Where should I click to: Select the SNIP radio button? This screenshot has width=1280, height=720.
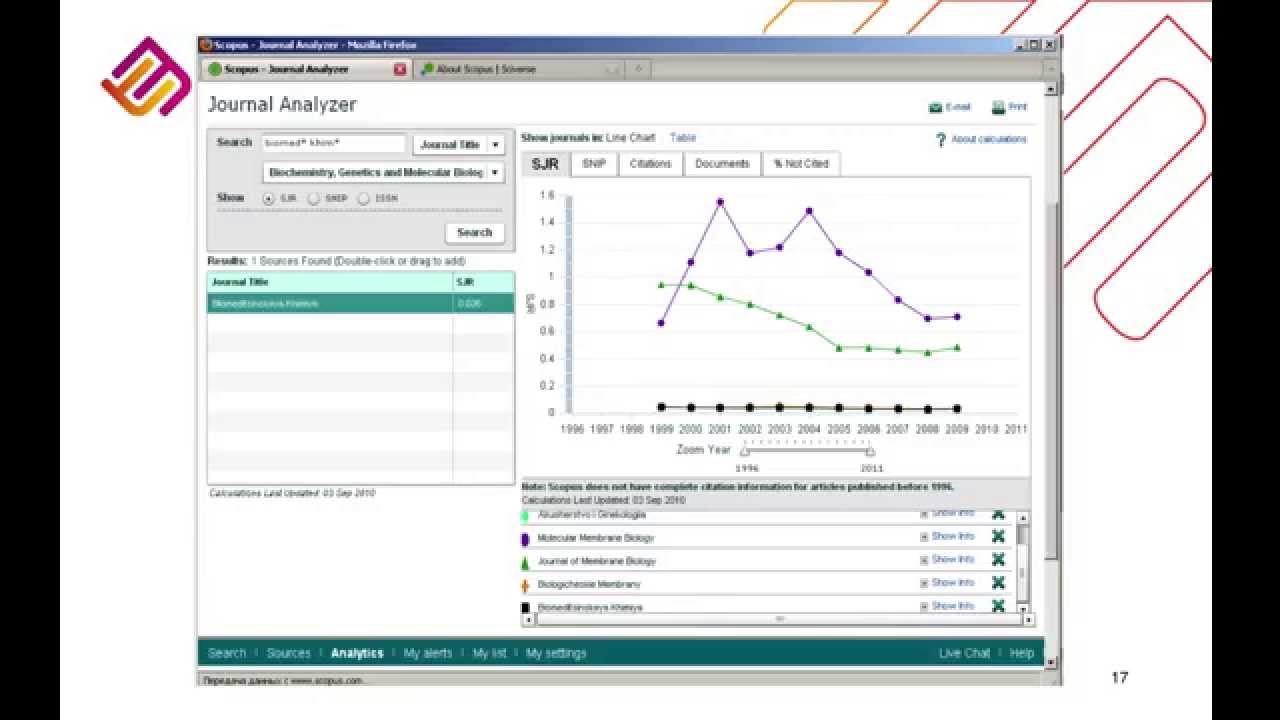313,199
